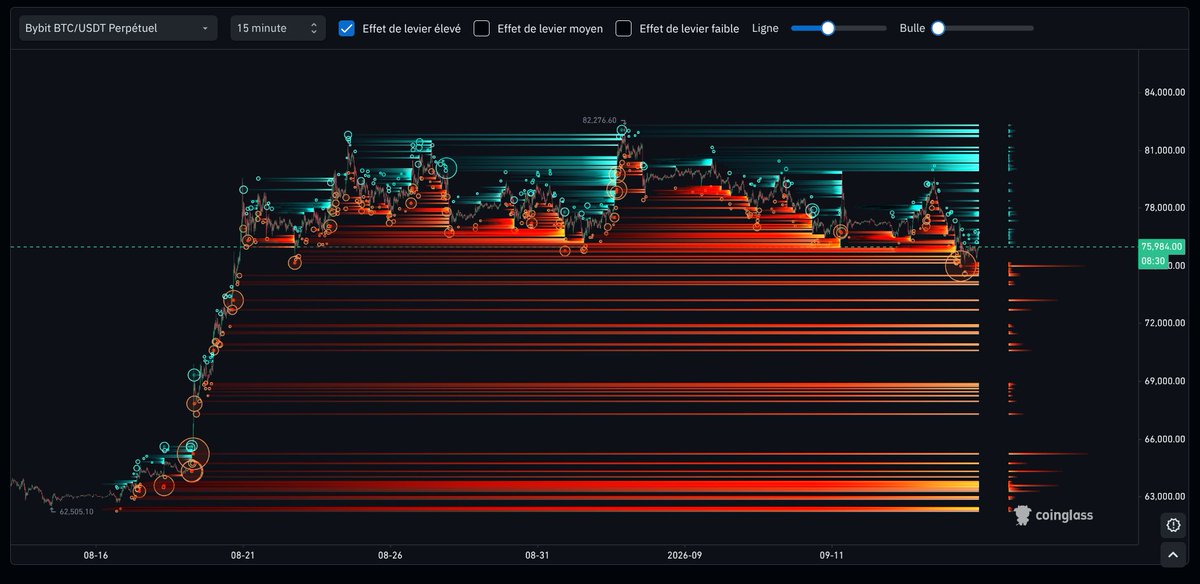This screenshot has height=584, width=1200.
Task: Click the Ligne slider handle
Action: pyautogui.click(x=827, y=28)
